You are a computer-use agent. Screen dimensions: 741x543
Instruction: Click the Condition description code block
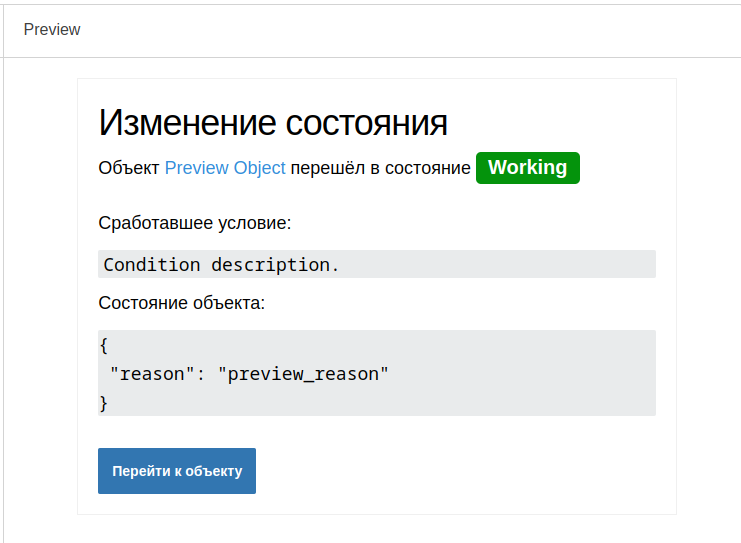coord(377,264)
